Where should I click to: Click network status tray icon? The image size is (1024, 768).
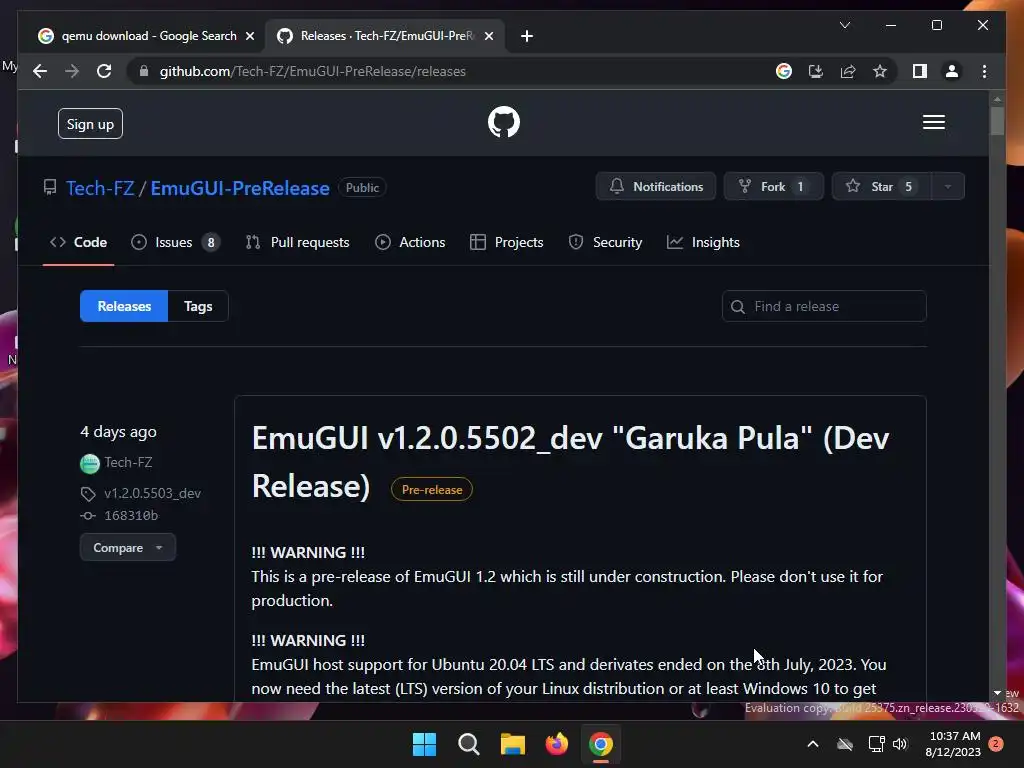[876, 744]
